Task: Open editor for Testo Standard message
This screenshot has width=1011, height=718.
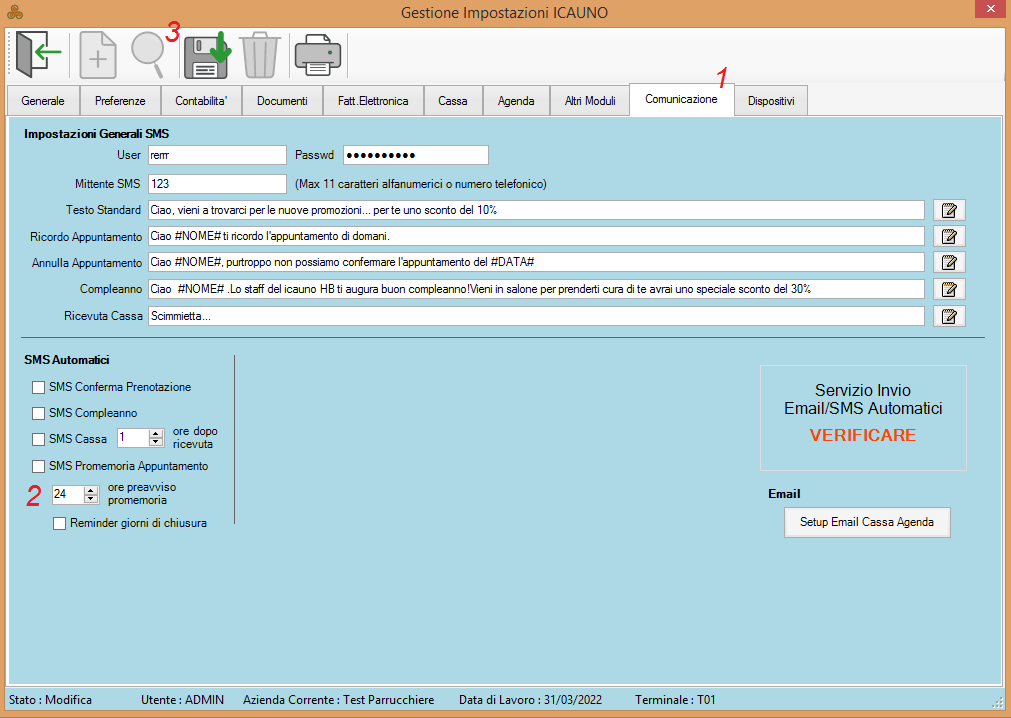Action: coord(949,210)
